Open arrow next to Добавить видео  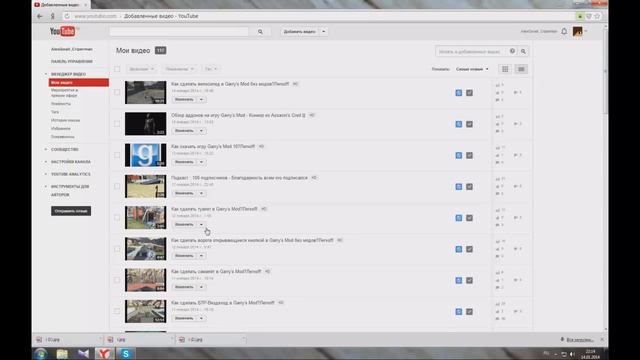pyautogui.click(x=324, y=31)
